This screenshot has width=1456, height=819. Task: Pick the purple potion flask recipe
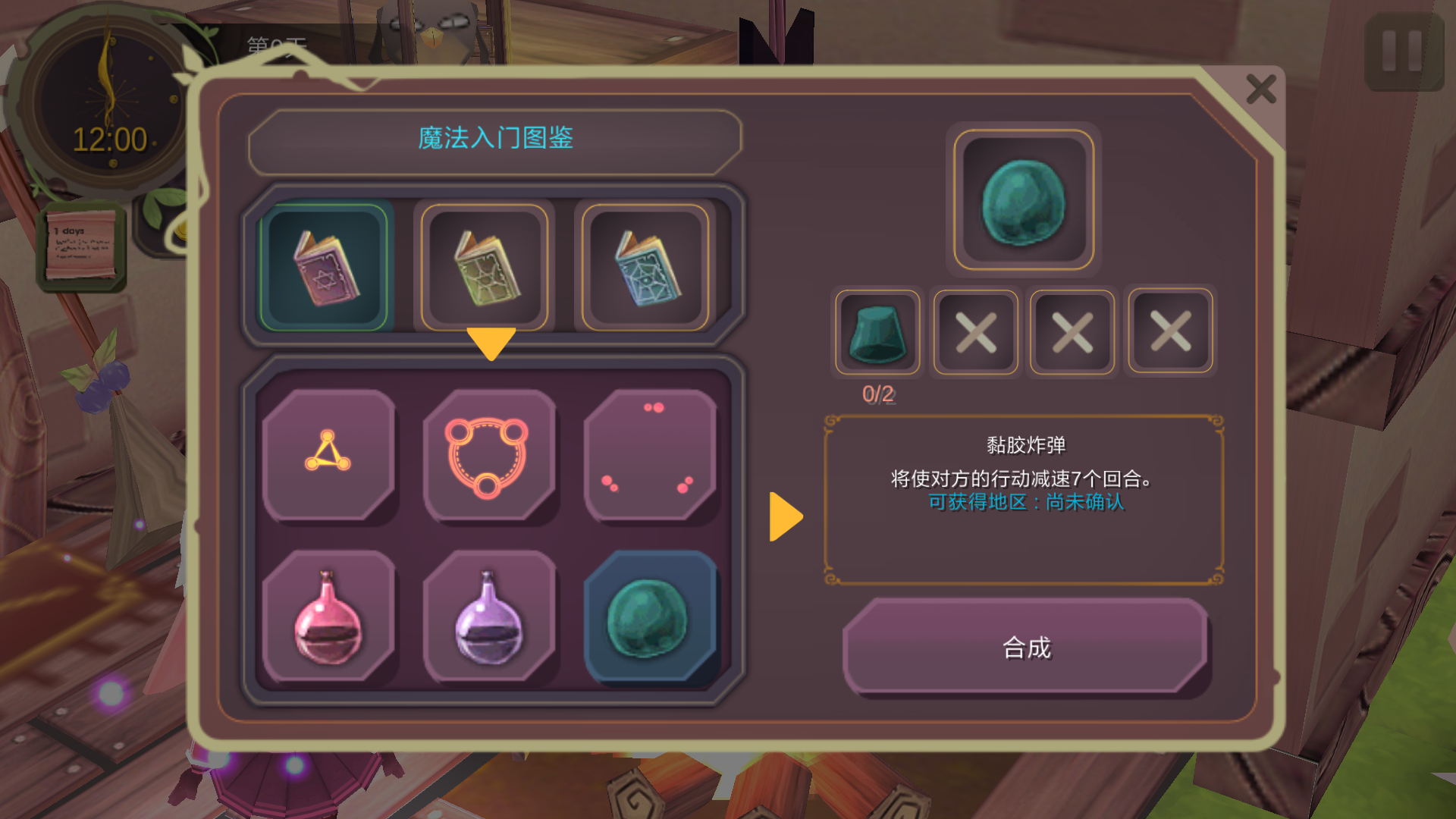tap(489, 617)
